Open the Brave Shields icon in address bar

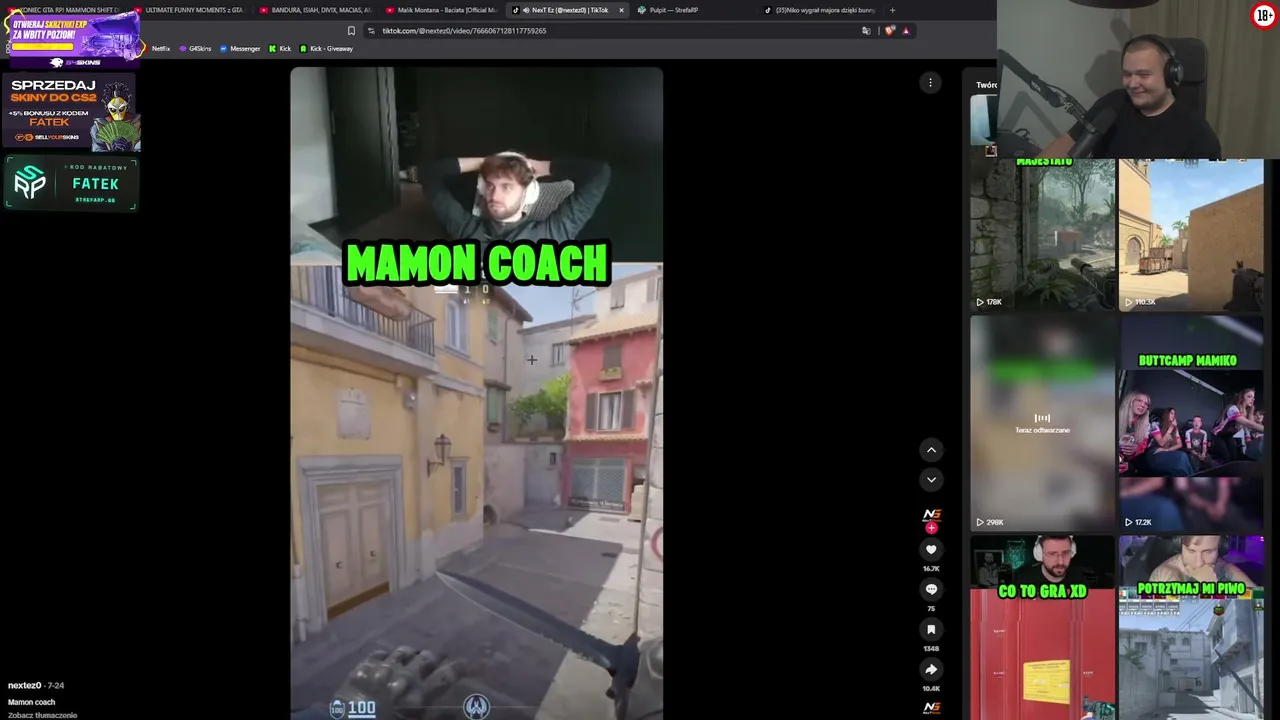pyautogui.click(x=889, y=31)
